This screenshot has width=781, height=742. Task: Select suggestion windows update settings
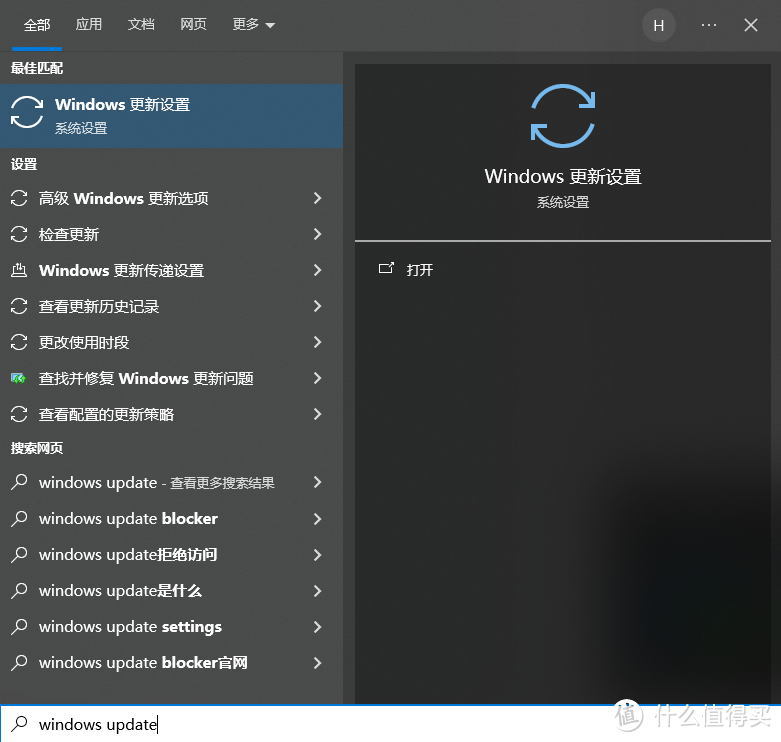click(171, 627)
